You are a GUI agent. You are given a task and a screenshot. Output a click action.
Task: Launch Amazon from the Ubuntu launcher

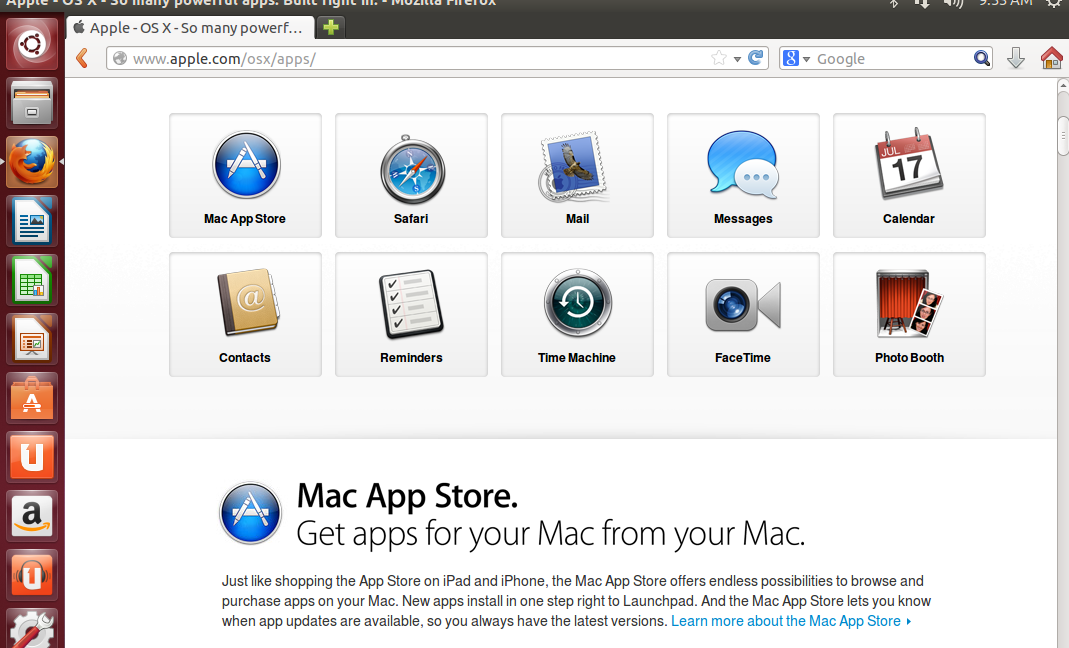click(32, 516)
